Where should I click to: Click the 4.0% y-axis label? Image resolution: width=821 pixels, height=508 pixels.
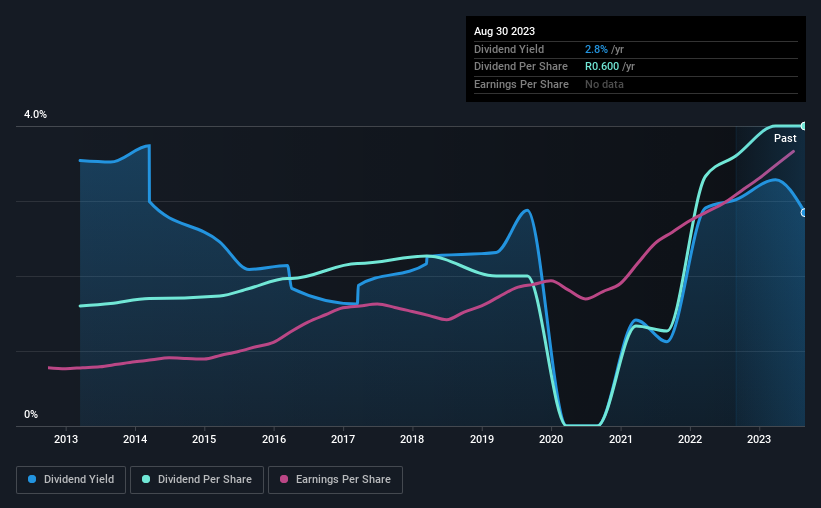pyautogui.click(x=35, y=114)
